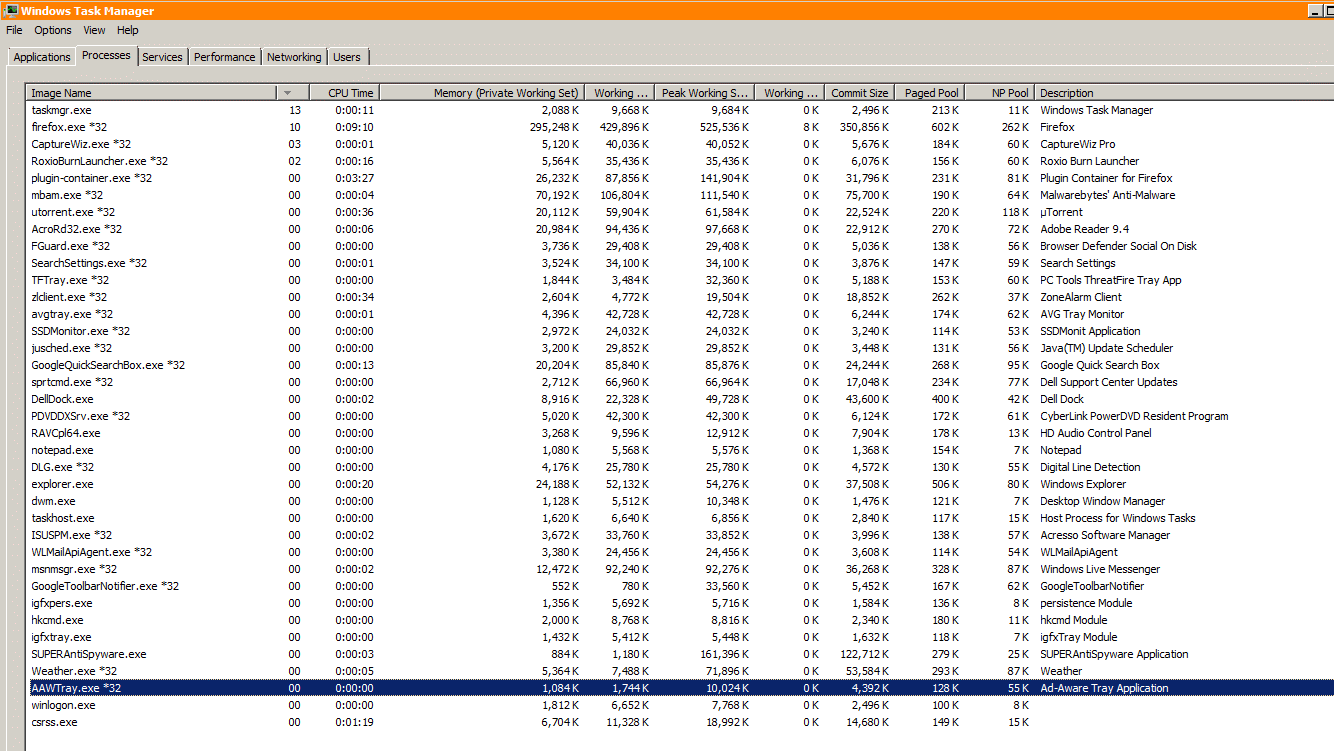Select the ISUSPM.exe *32 process

tap(680, 535)
